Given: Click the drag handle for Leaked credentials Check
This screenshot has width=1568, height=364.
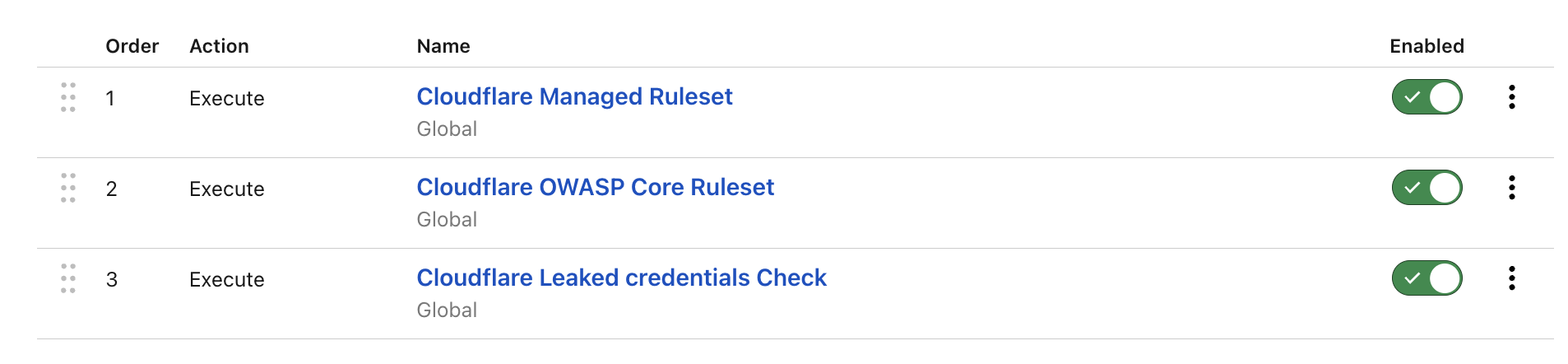Looking at the screenshot, I should tap(68, 278).
